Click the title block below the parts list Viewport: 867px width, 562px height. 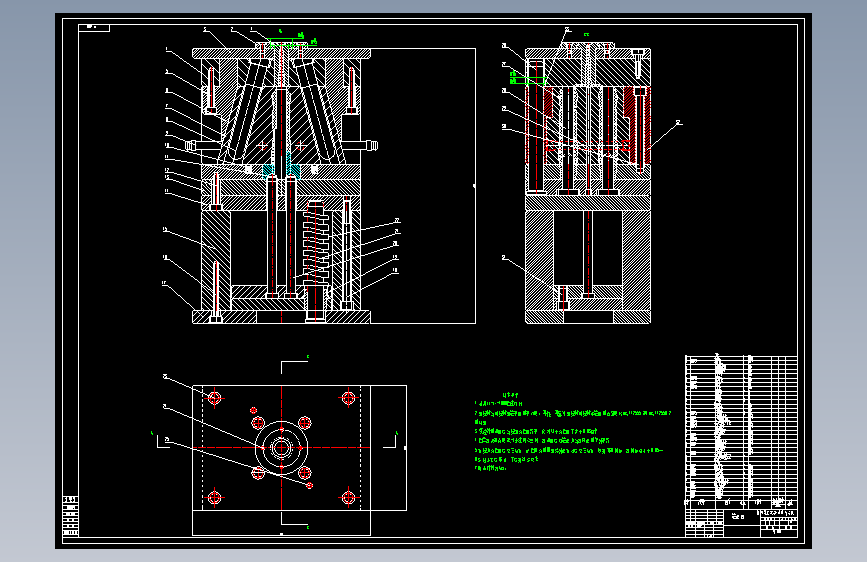tap(741, 523)
